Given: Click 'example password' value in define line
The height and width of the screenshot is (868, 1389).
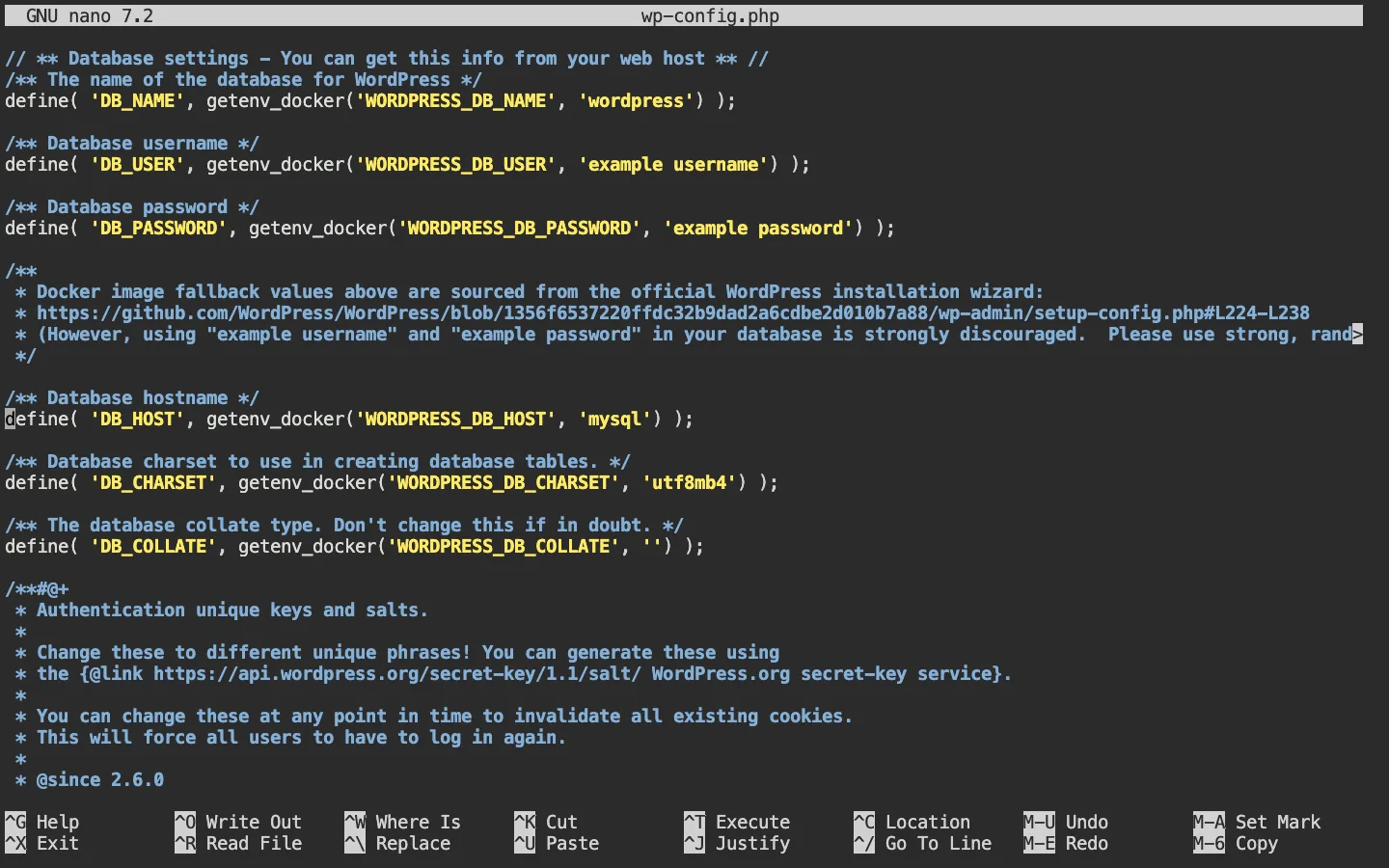Looking at the screenshot, I should click(x=758, y=228).
